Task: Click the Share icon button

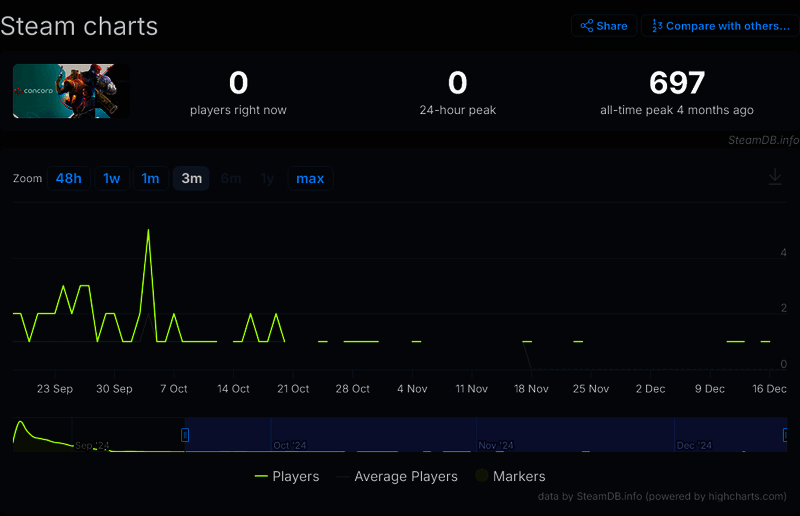Action: pos(604,26)
